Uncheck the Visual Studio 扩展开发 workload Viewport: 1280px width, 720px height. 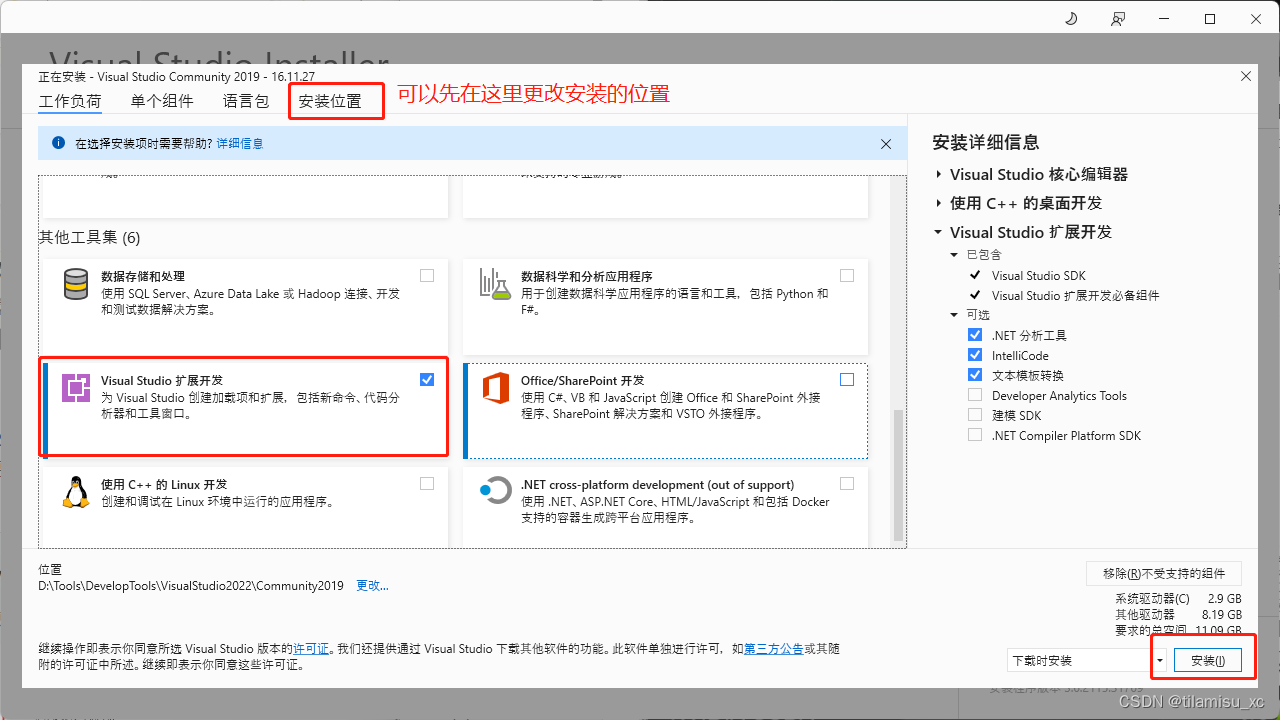coord(427,379)
